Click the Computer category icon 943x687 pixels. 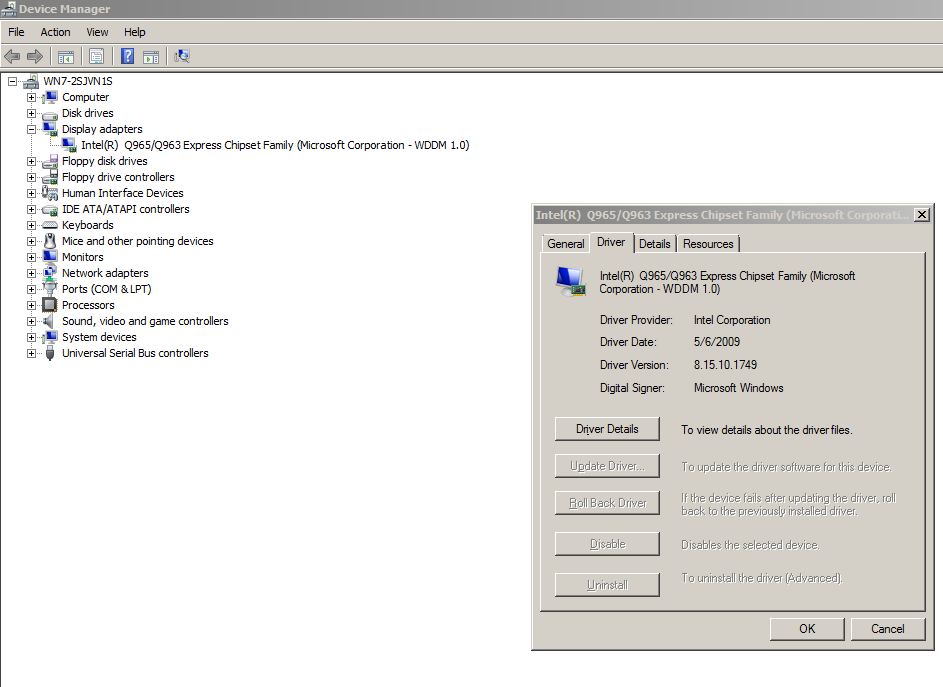click(51, 97)
